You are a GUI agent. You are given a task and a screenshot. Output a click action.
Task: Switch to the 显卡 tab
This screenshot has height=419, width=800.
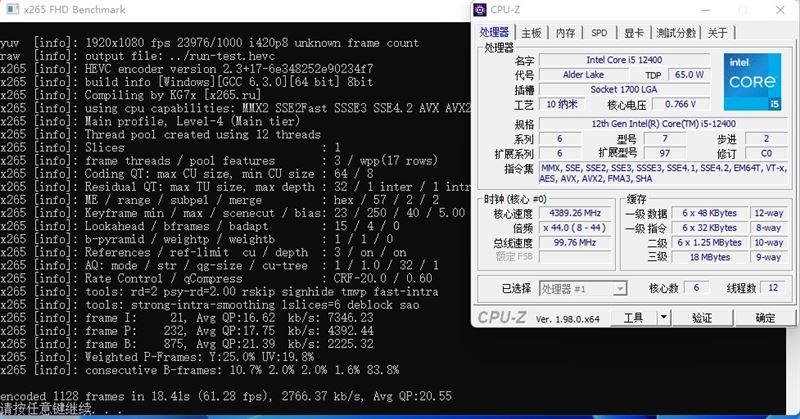(x=634, y=33)
